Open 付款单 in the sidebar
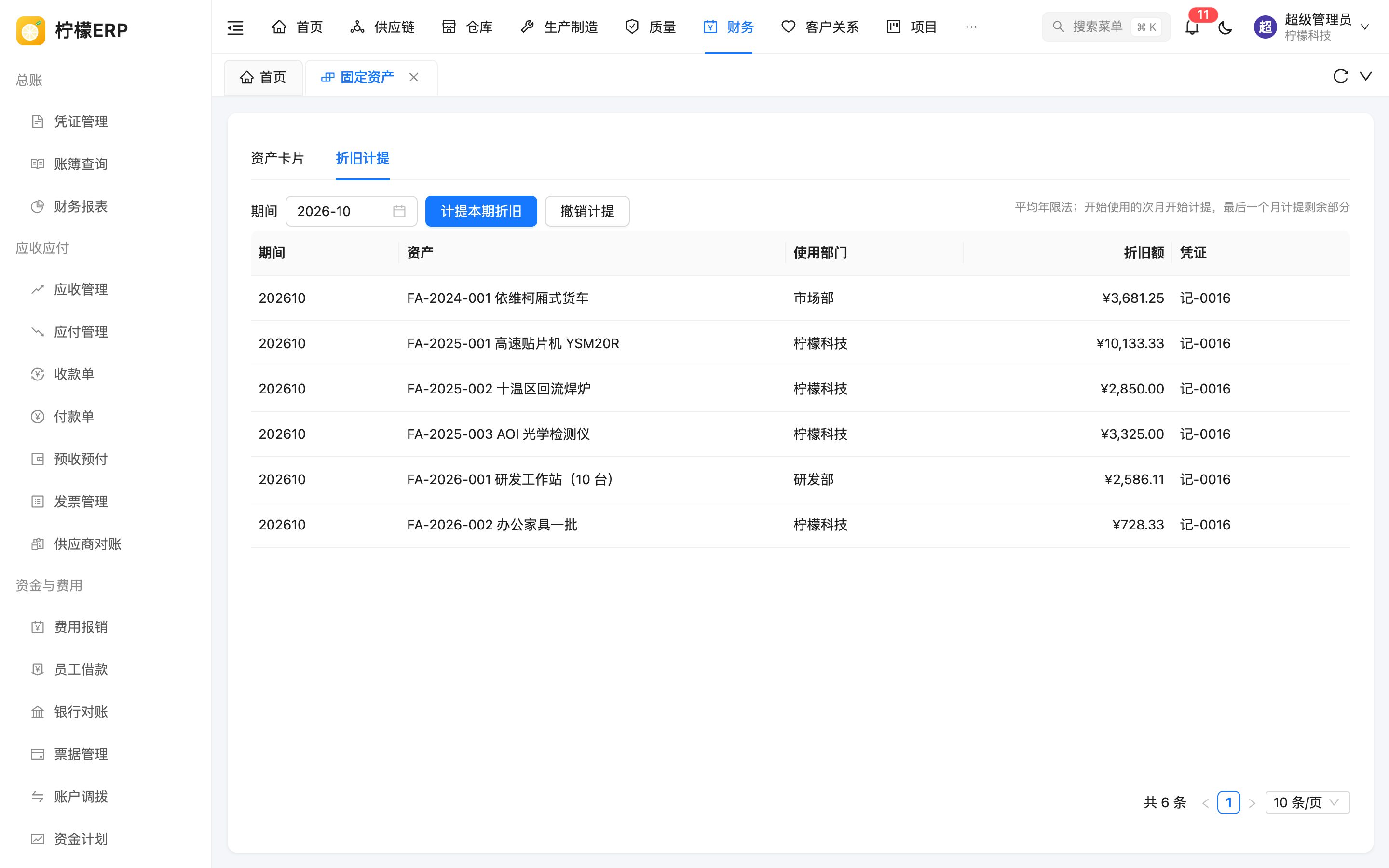 (x=74, y=417)
